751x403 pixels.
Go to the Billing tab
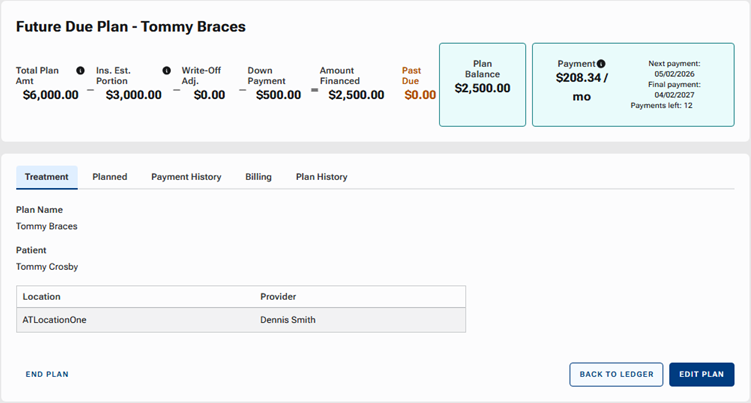(x=258, y=177)
